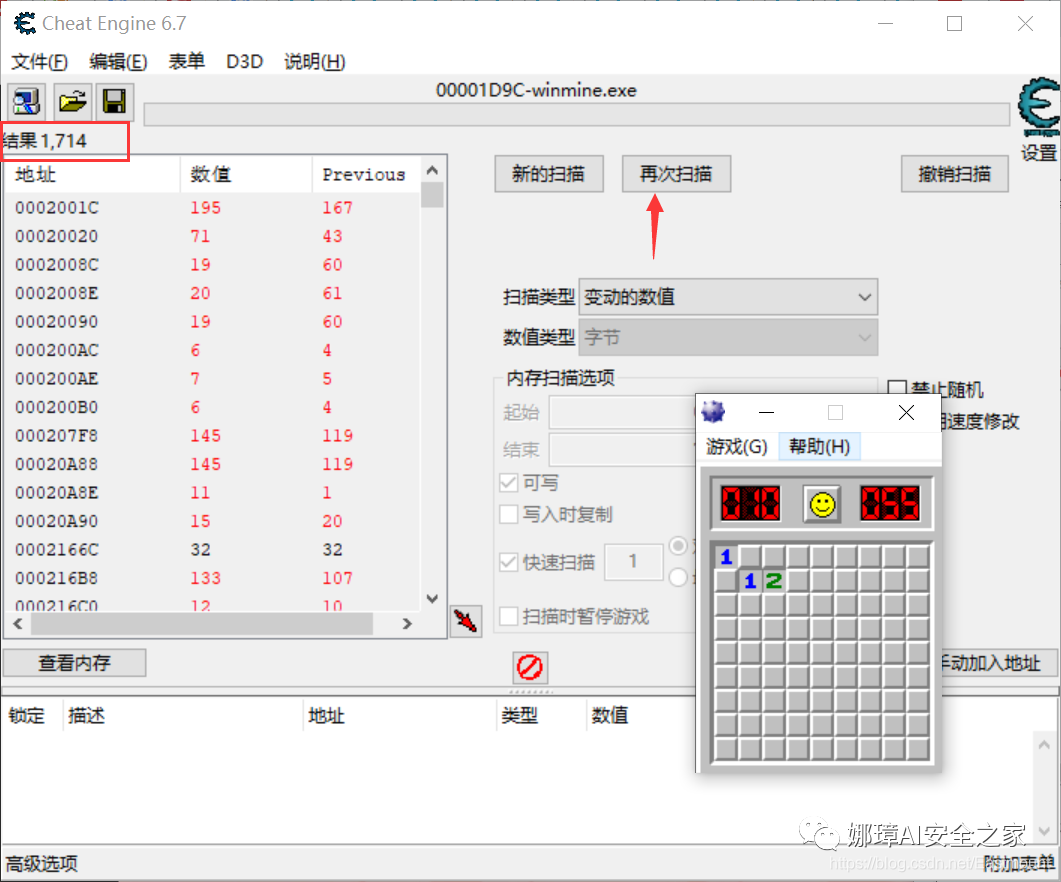Click the results list scroll right arrow
Image resolution: width=1061 pixels, height=882 pixels.
[407, 623]
